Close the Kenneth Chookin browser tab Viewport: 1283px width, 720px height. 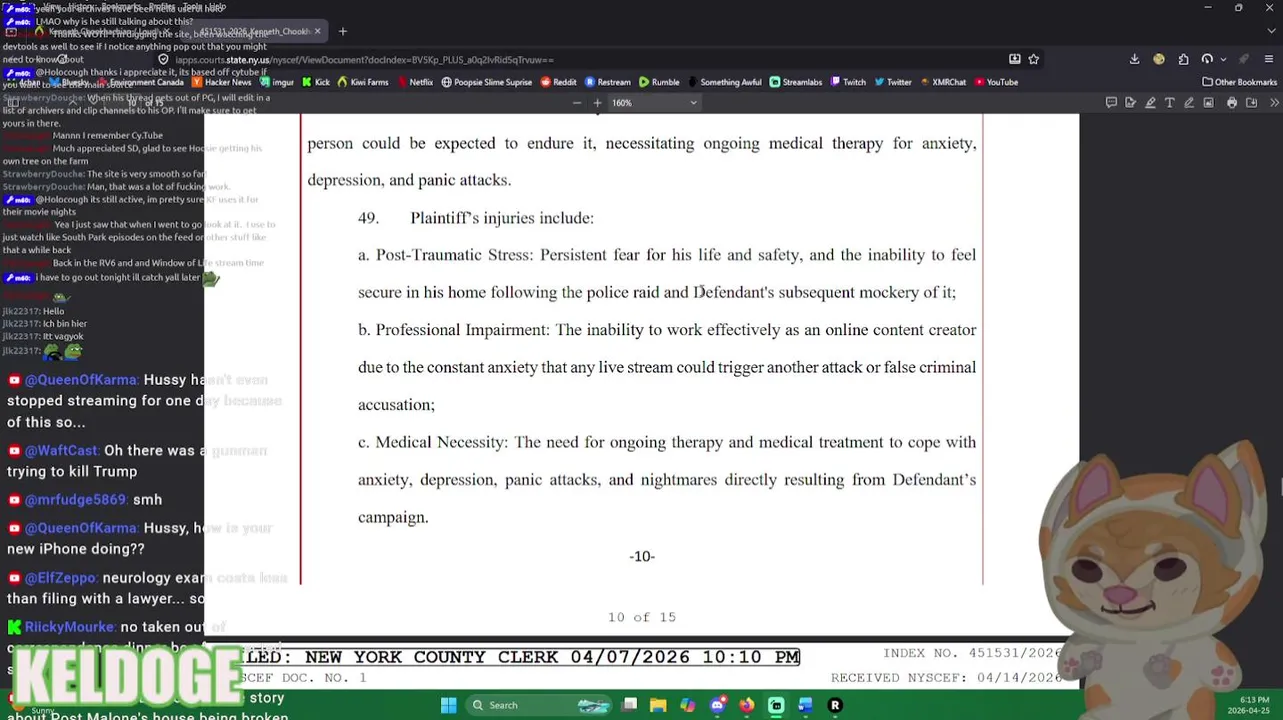317,31
